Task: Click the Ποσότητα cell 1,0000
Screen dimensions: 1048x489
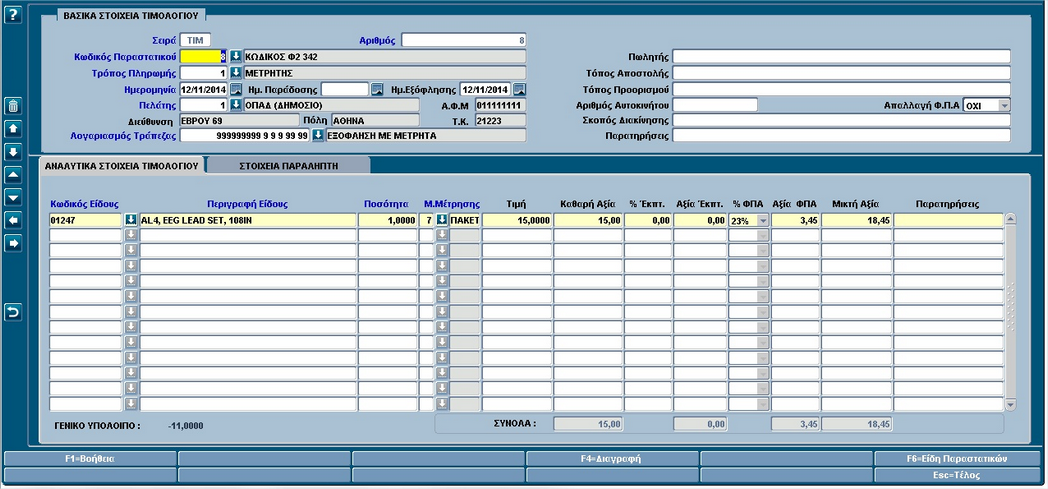Action: pyautogui.click(x=388, y=220)
